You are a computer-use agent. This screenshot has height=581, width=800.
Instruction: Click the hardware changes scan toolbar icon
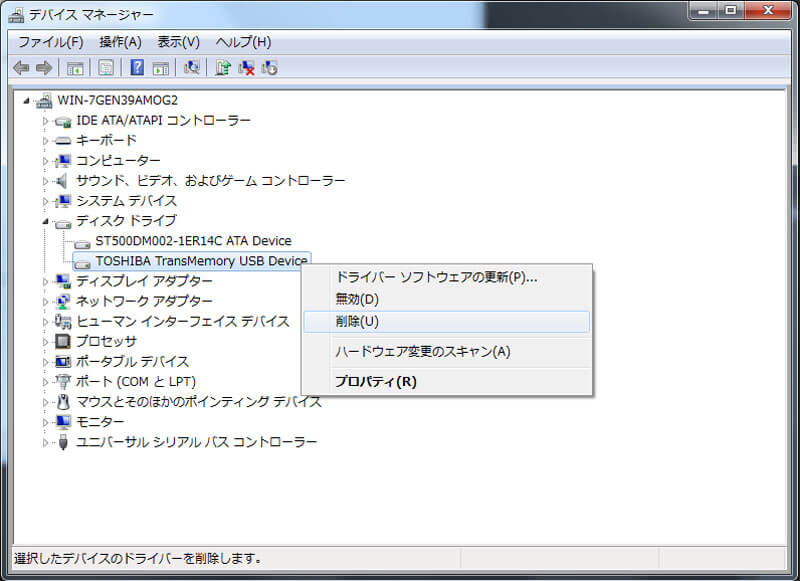point(191,67)
